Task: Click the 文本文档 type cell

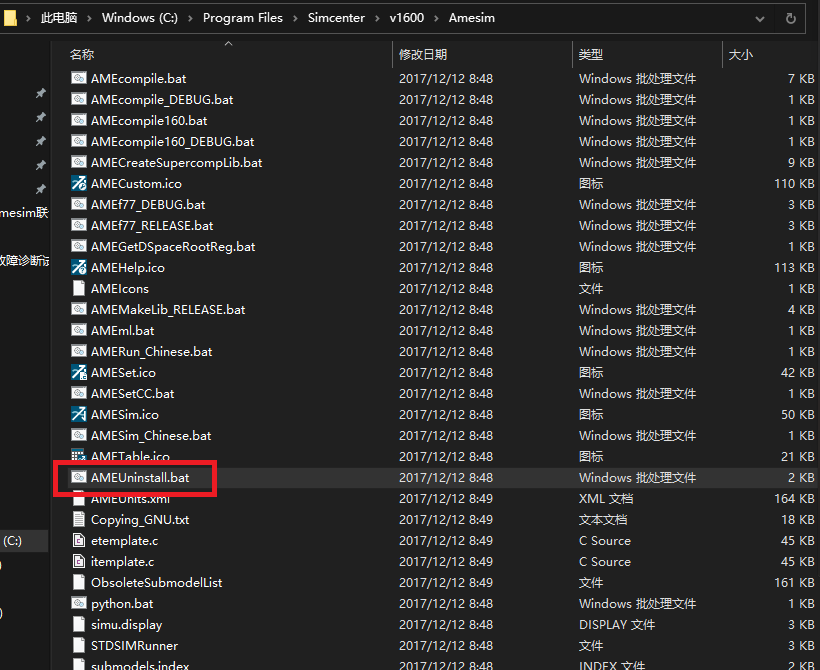Action: pyautogui.click(x=602, y=519)
